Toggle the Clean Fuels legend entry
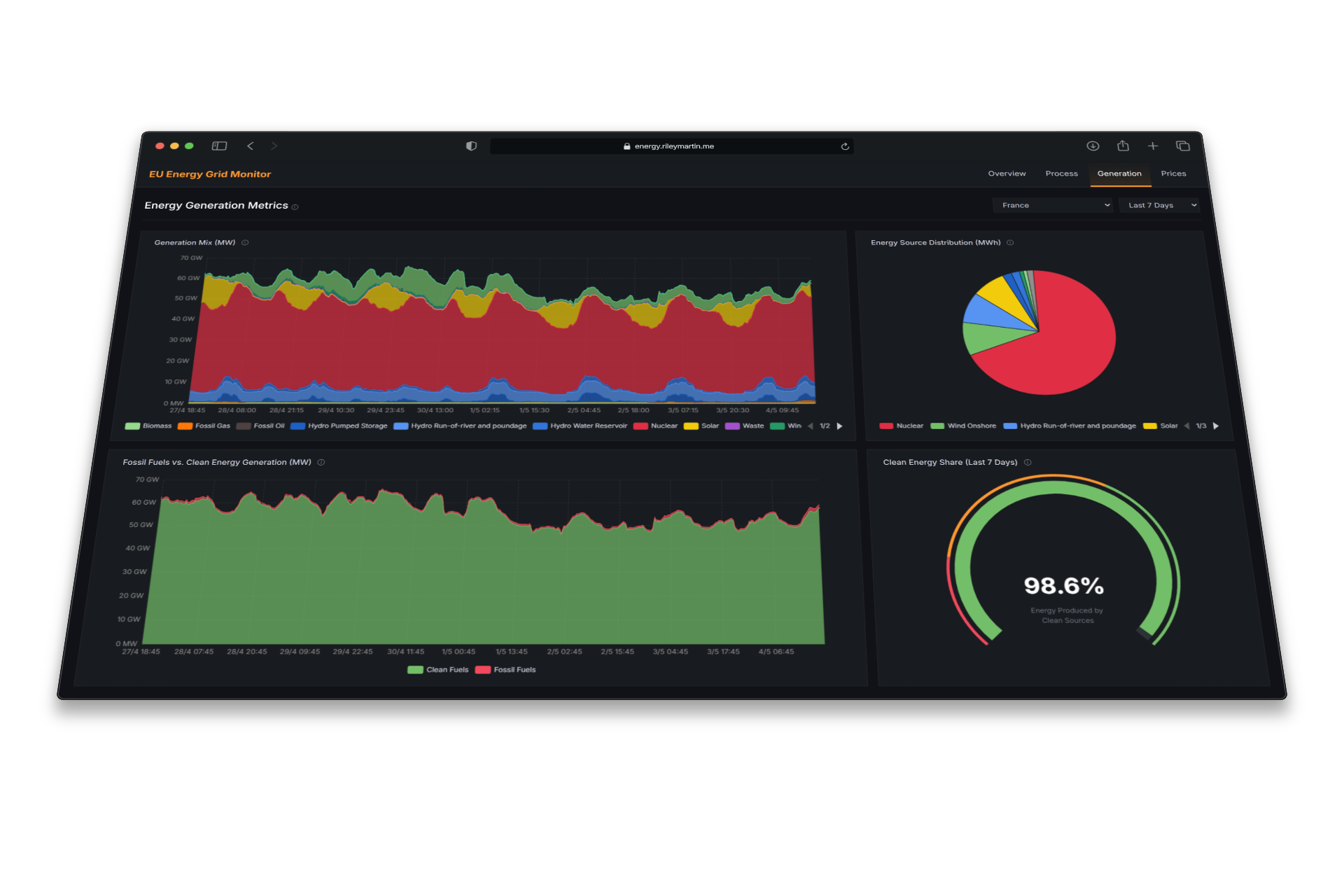The image size is (1344, 896). 438,670
